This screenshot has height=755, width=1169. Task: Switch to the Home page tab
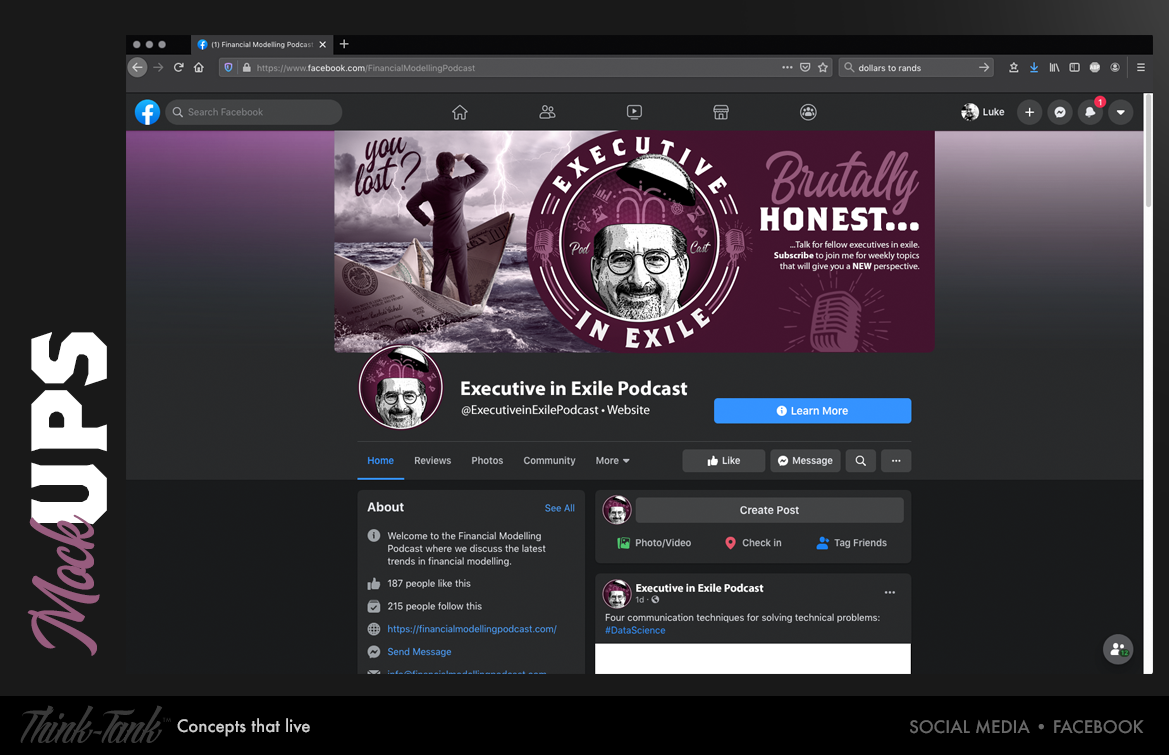tap(380, 461)
